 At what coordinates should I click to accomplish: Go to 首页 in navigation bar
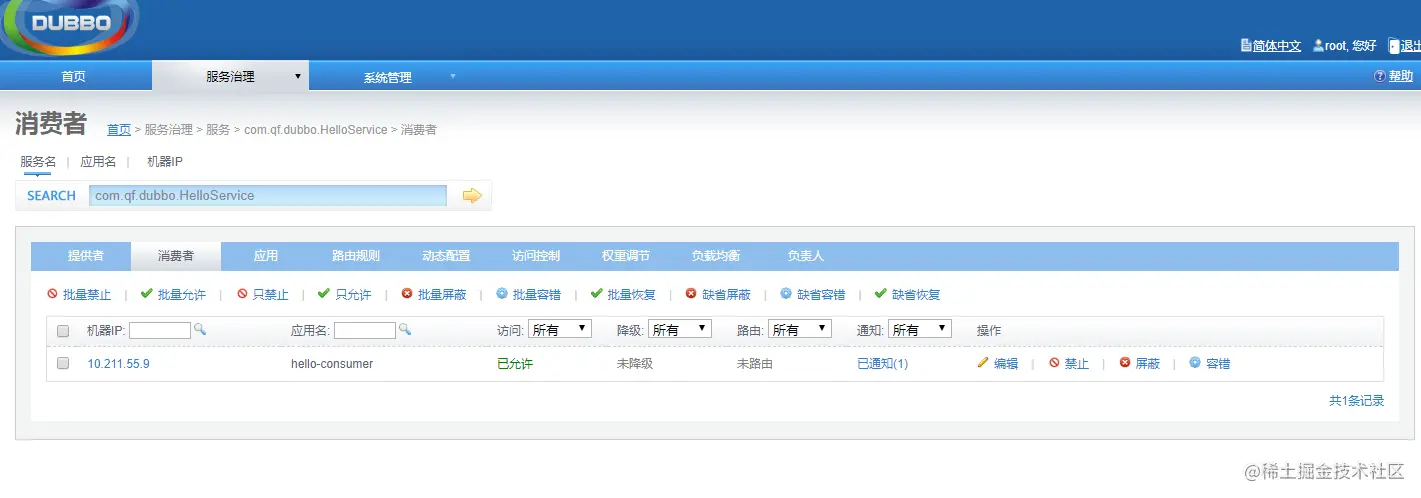[x=73, y=77]
